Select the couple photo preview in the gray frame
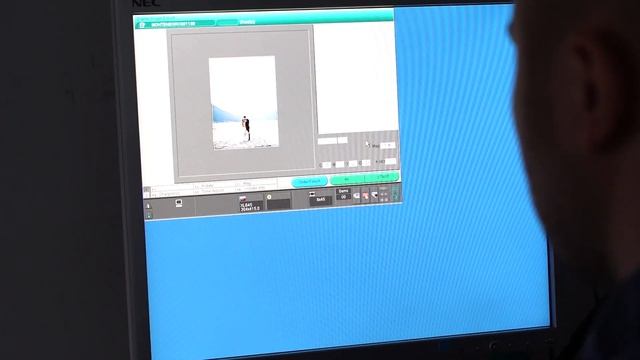Image resolution: width=640 pixels, height=360 pixels. pos(244,103)
